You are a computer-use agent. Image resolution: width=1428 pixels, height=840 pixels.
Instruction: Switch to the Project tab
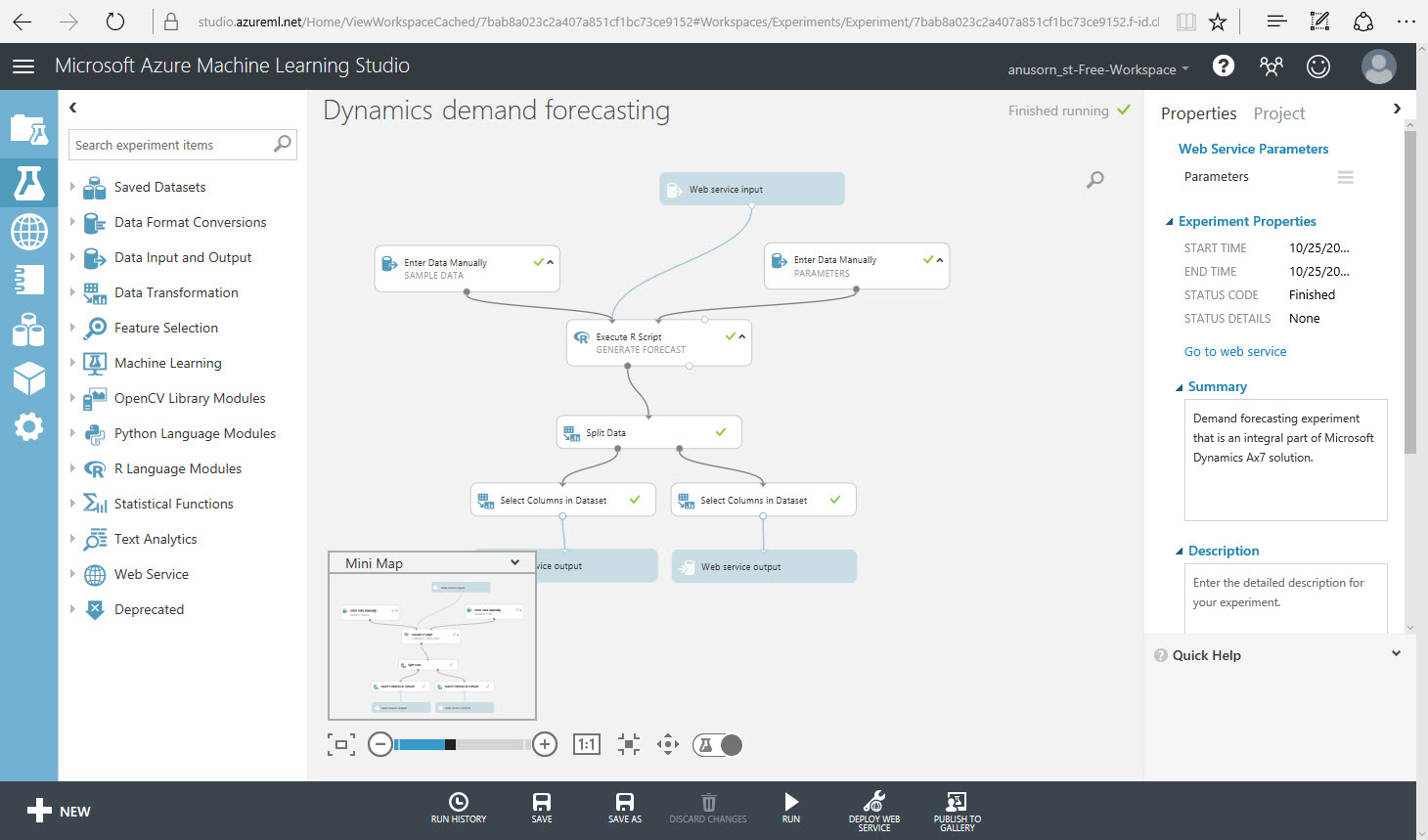(x=1278, y=113)
